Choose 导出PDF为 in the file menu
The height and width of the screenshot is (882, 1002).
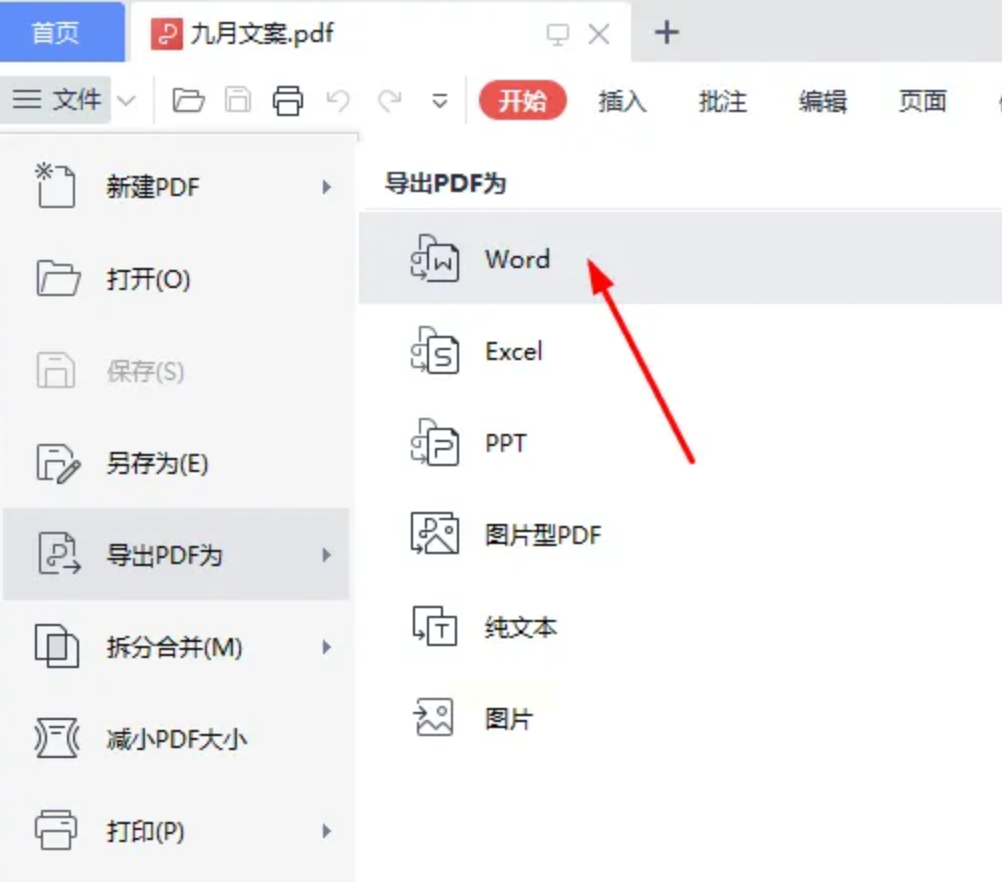coord(176,555)
